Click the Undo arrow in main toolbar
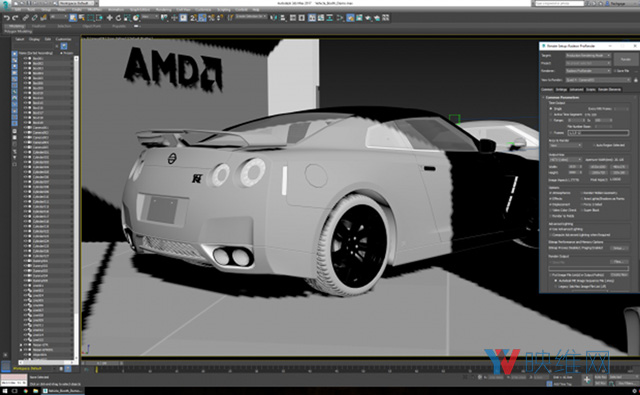Screen dimensions: 640x395 tap(7, 18)
